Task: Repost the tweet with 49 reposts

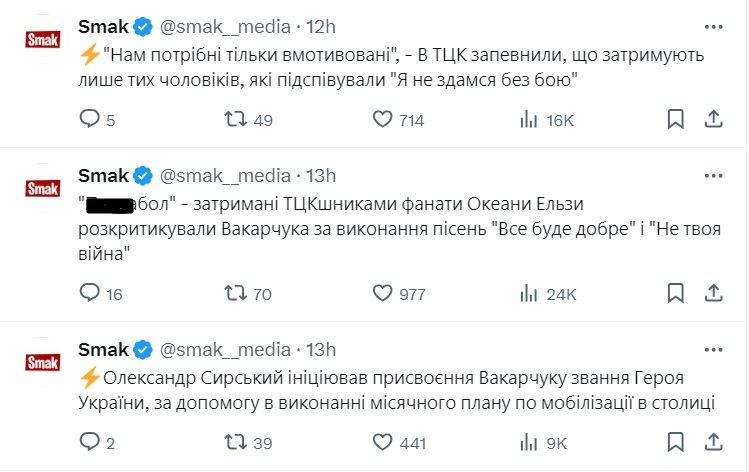Action: [x=235, y=120]
